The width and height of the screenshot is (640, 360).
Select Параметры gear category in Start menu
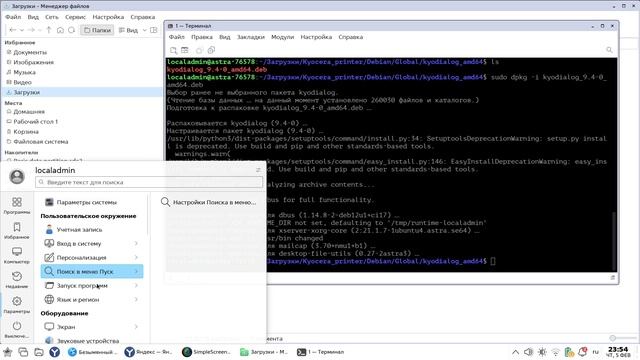click(x=17, y=305)
